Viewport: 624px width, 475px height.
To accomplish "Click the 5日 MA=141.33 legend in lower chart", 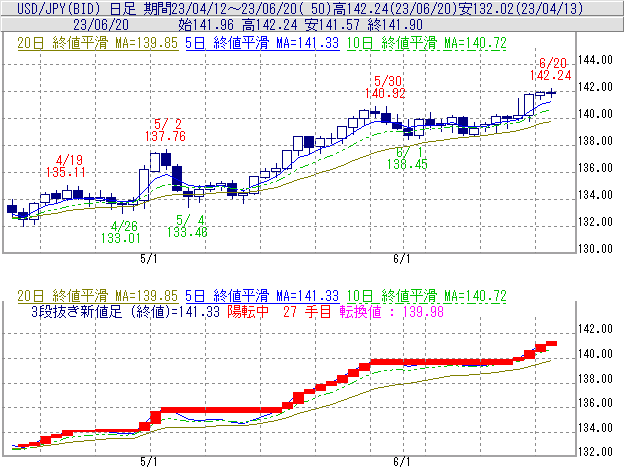I will [262, 296].
